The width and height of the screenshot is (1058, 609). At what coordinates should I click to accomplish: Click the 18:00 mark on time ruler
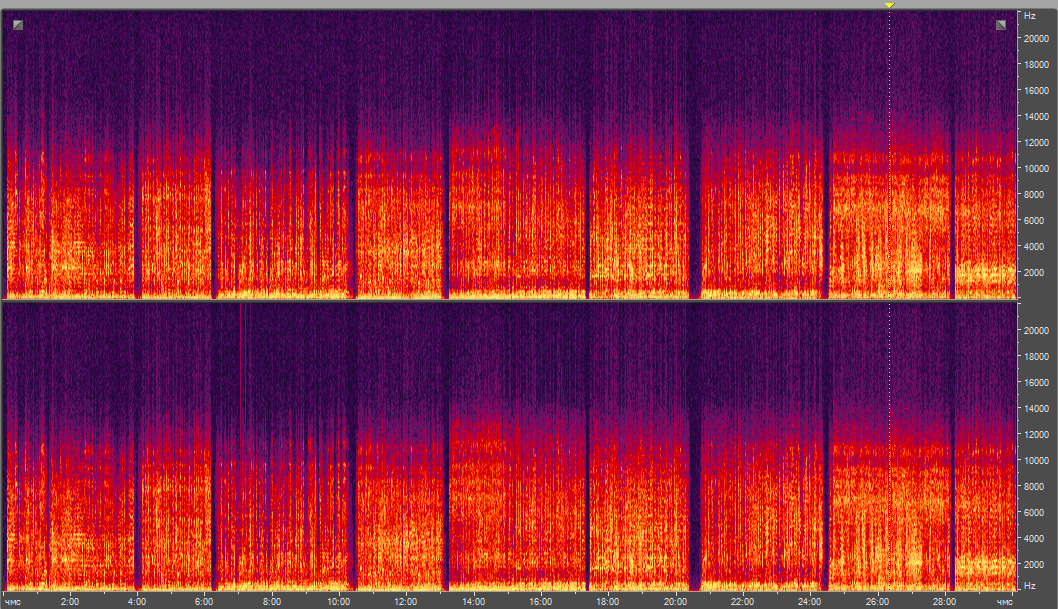click(608, 602)
